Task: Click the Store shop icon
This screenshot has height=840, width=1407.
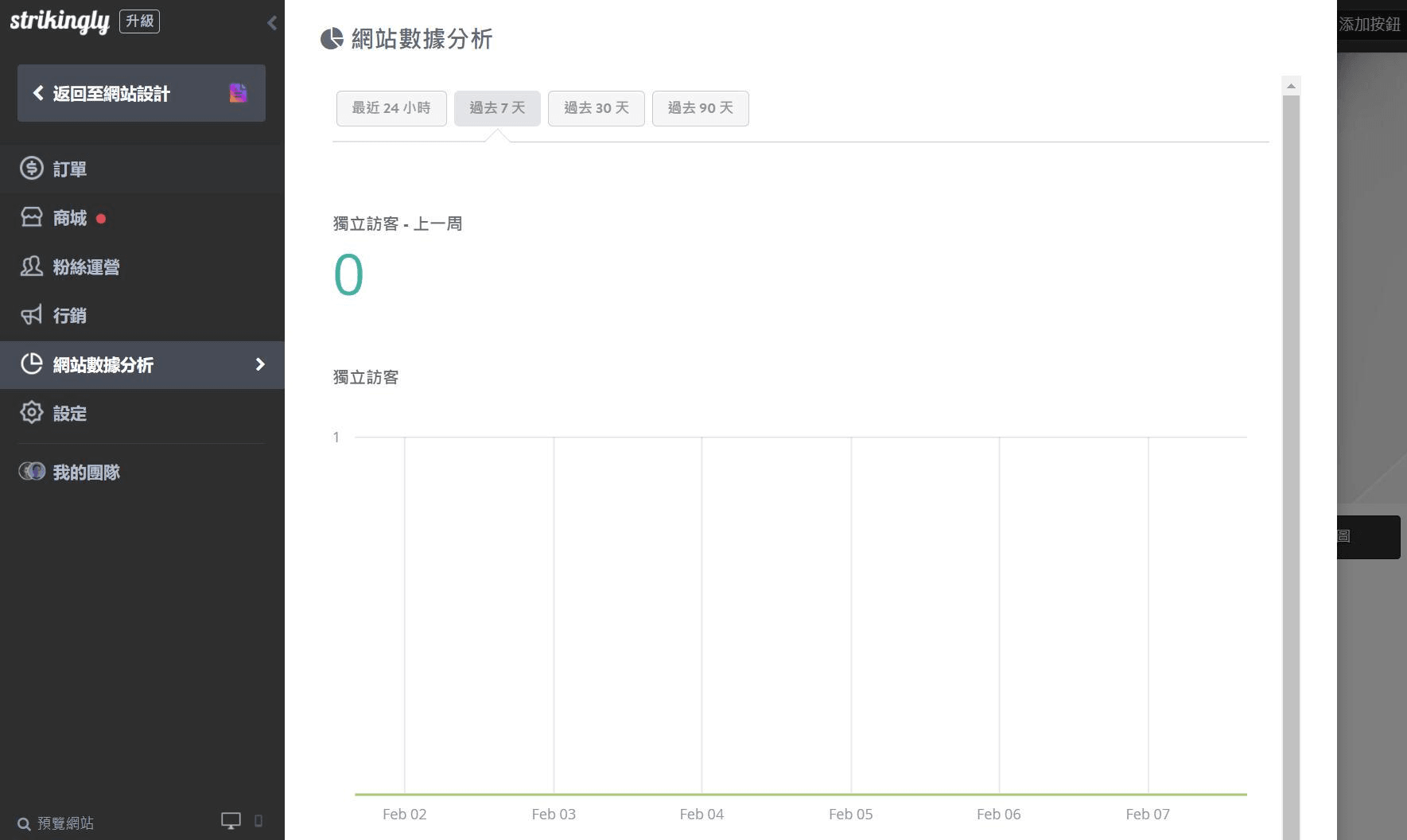Action: pos(32,217)
